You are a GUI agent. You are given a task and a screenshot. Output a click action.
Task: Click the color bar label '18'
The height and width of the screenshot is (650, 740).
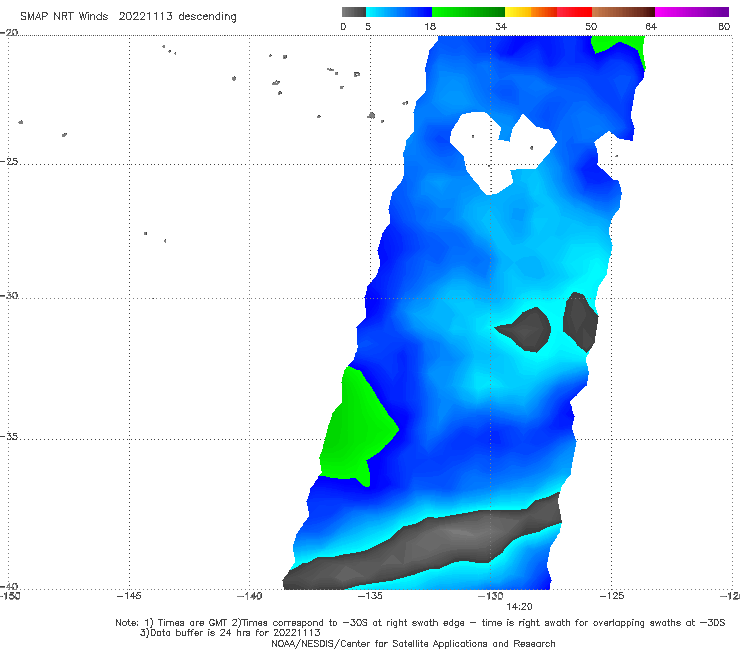(430, 26)
